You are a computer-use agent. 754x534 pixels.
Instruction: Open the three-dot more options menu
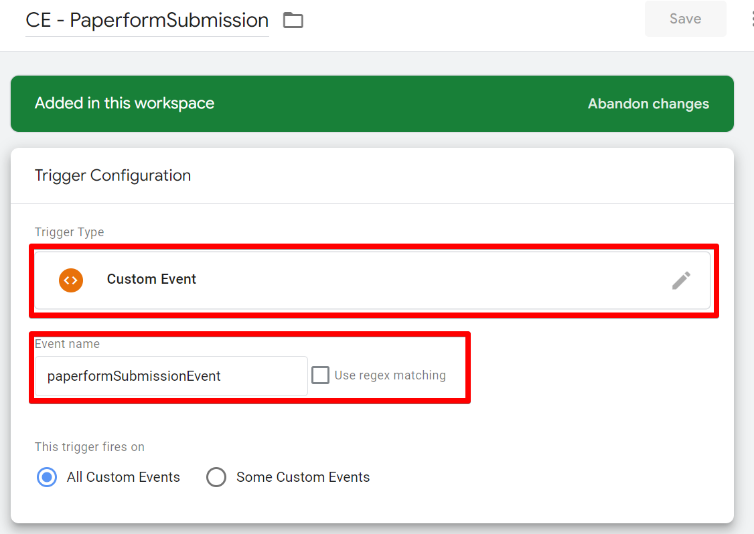pos(749,19)
